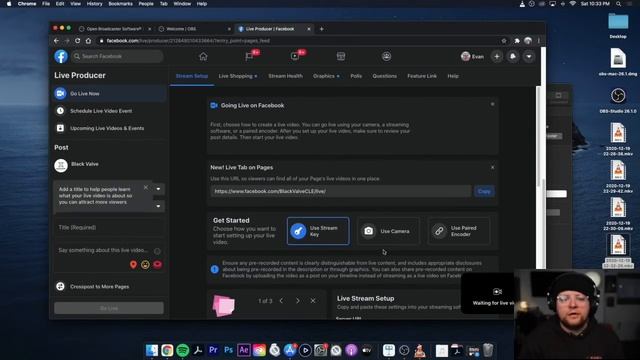Copy the live page URL
640x360 pixels.
(x=484, y=191)
